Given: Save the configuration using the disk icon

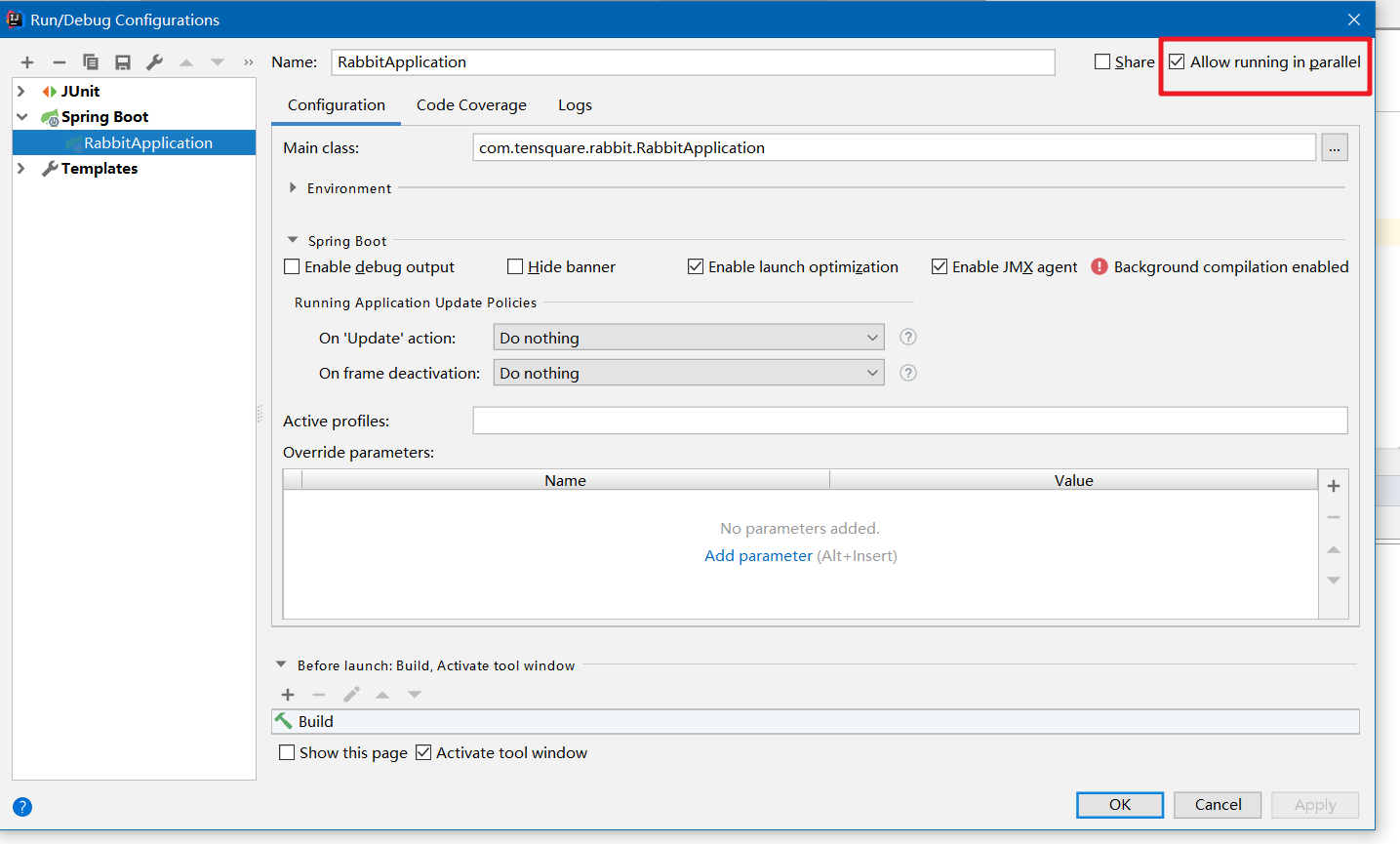Looking at the screenshot, I should (123, 62).
